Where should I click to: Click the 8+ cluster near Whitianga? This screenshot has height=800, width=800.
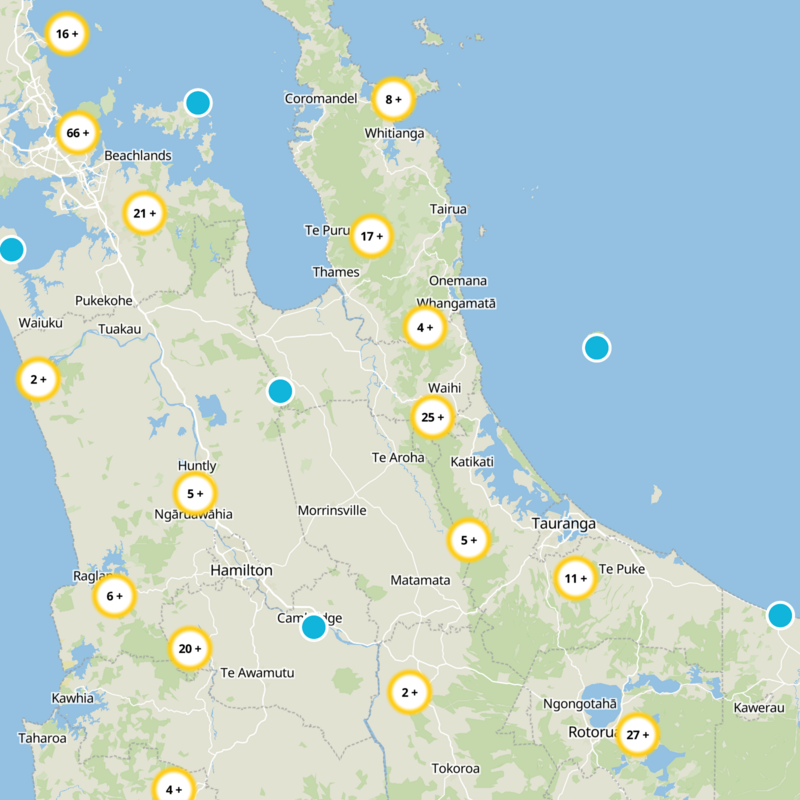(393, 99)
